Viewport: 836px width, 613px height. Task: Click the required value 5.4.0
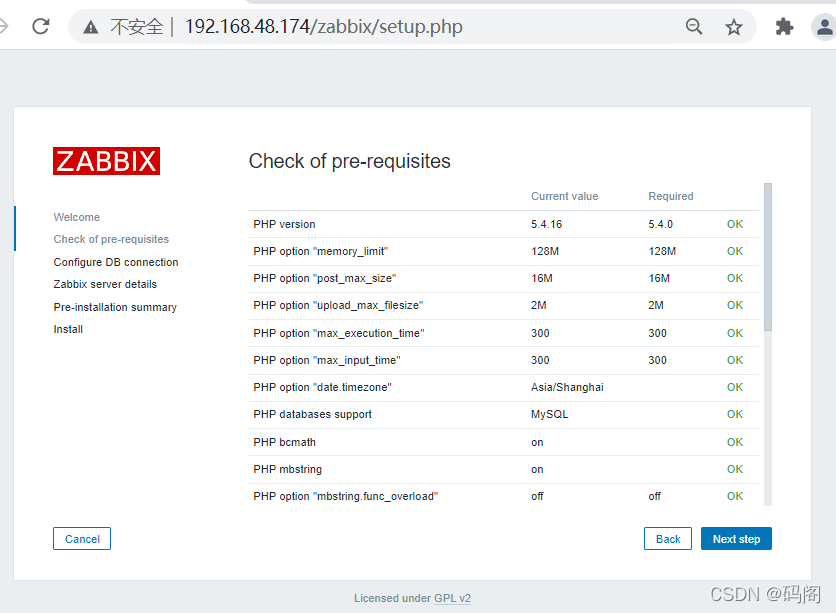(x=661, y=224)
